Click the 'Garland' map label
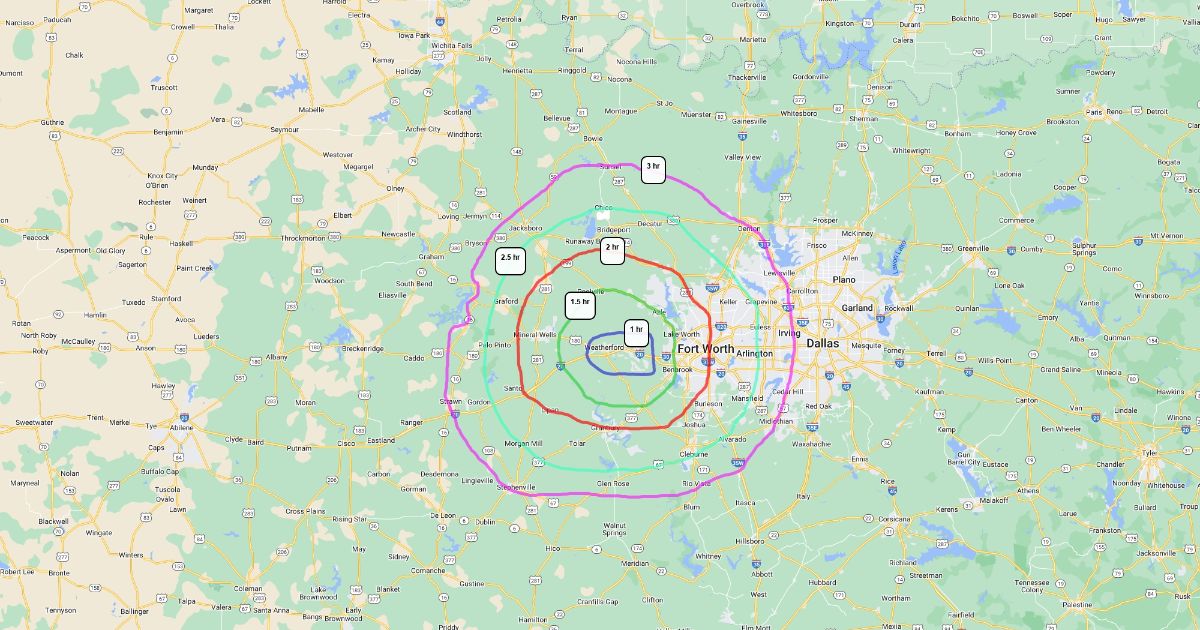Image resolution: width=1200 pixels, height=630 pixels. pyautogui.click(x=857, y=308)
